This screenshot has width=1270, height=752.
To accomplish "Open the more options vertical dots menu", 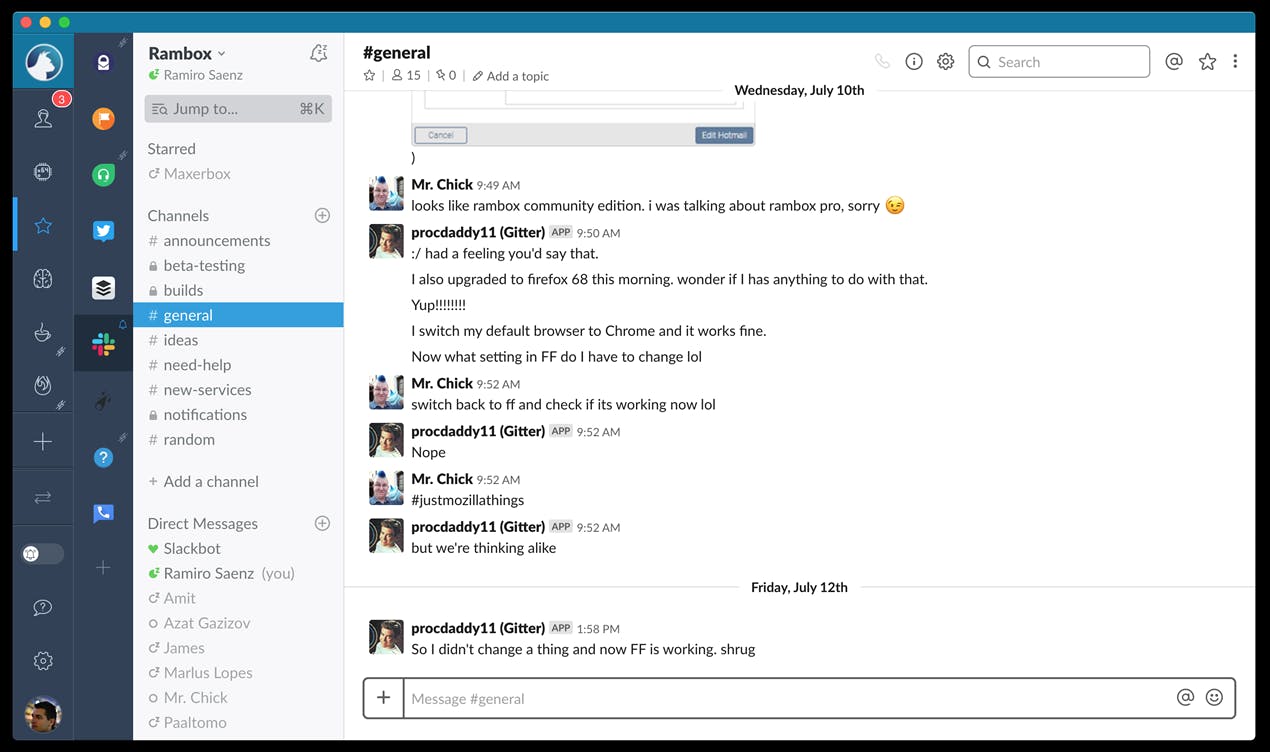I will (1235, 62).
